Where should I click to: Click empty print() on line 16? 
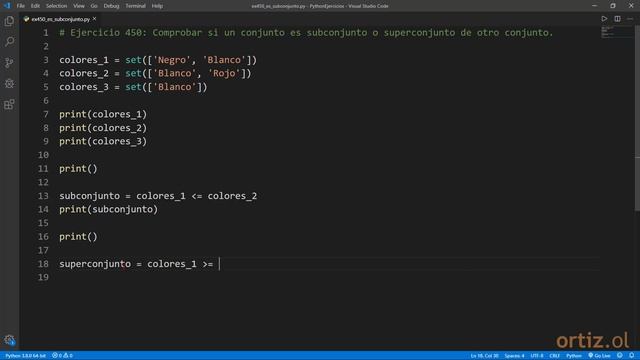(x=78, y=237)
